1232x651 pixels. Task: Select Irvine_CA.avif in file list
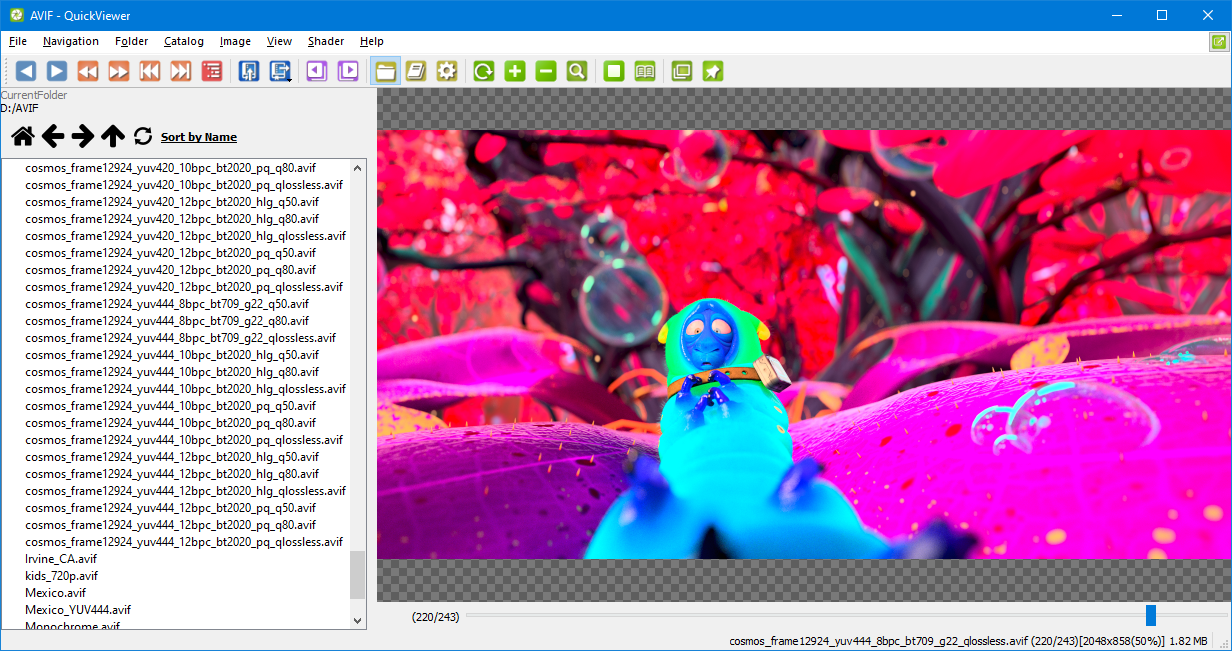point(61,559)
